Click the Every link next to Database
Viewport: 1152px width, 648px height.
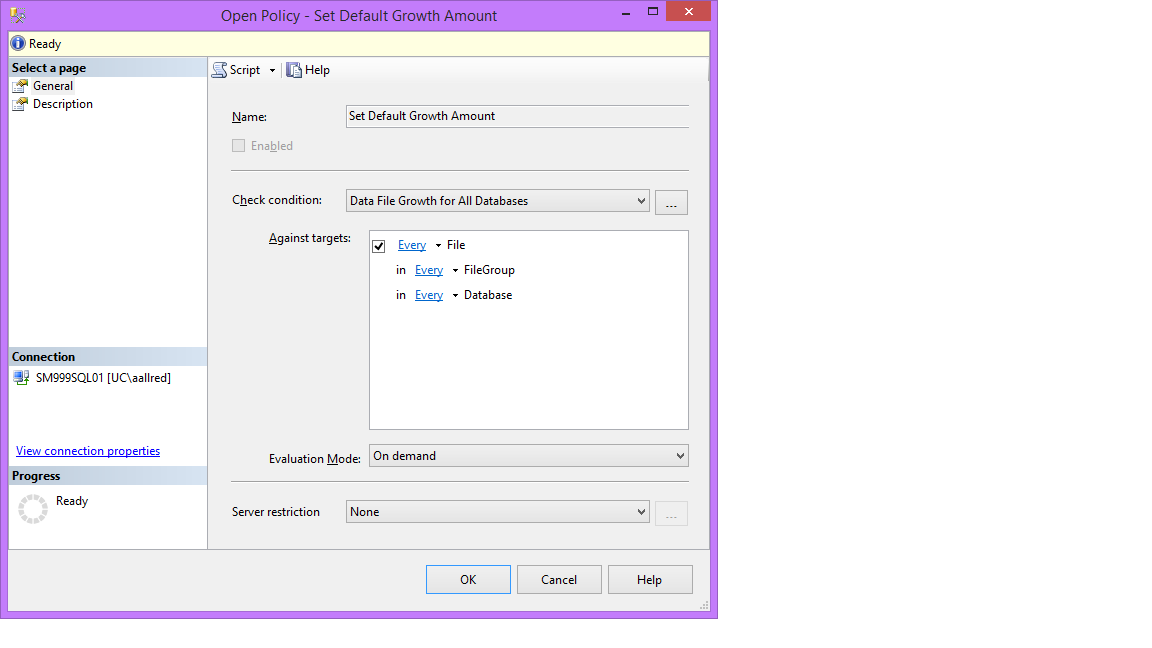(429, 295)
